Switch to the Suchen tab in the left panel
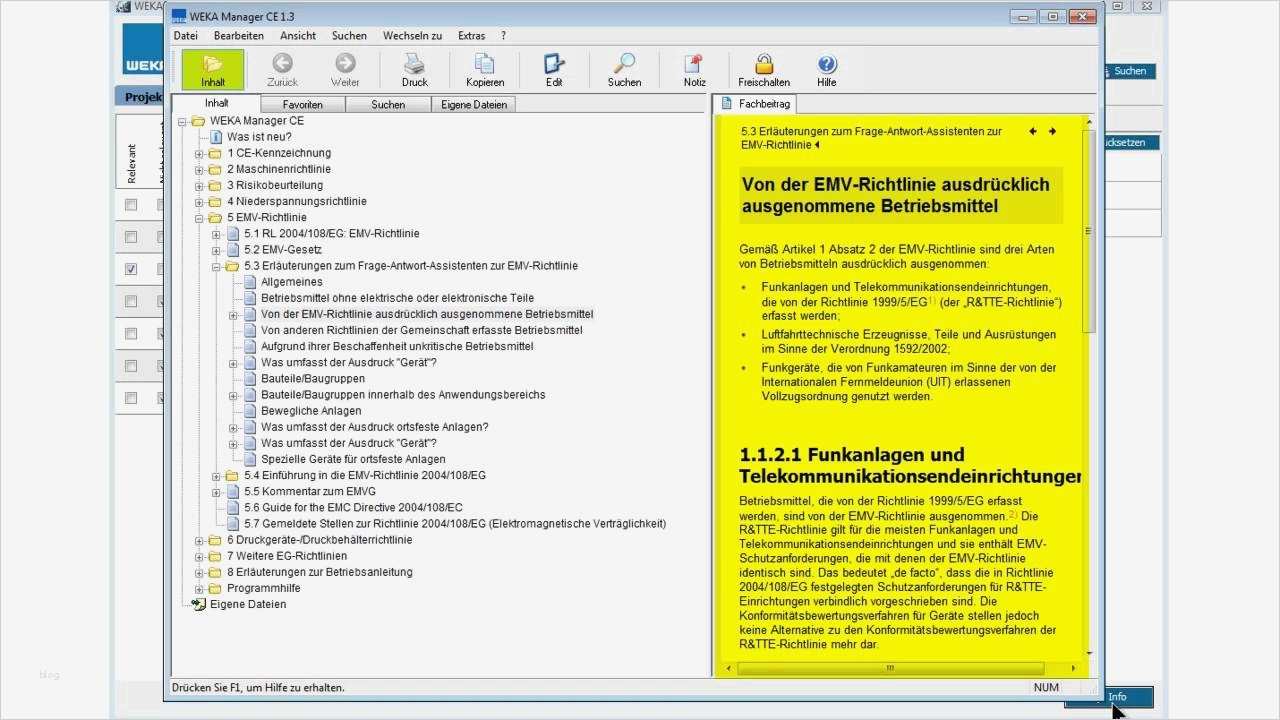 click(x=388, y=104)
